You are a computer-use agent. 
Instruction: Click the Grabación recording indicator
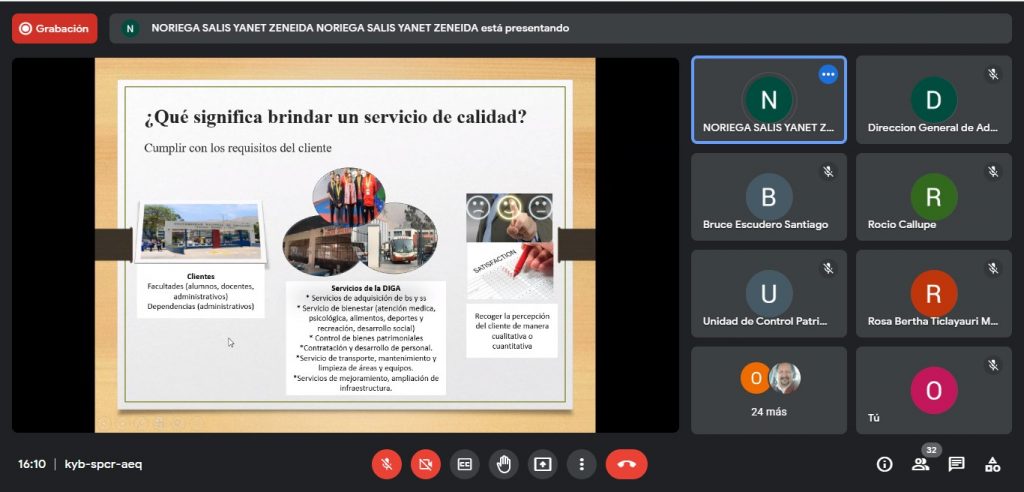54,29
